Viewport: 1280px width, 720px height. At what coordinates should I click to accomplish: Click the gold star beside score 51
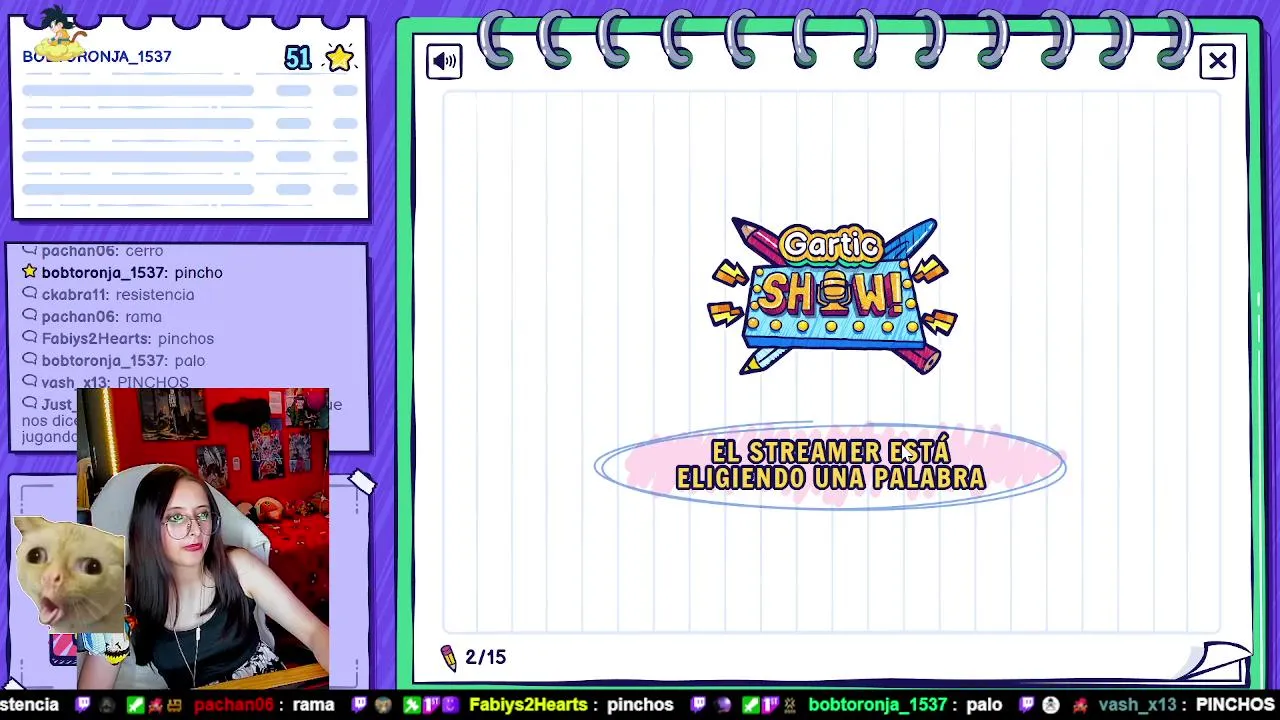point(339,58)
